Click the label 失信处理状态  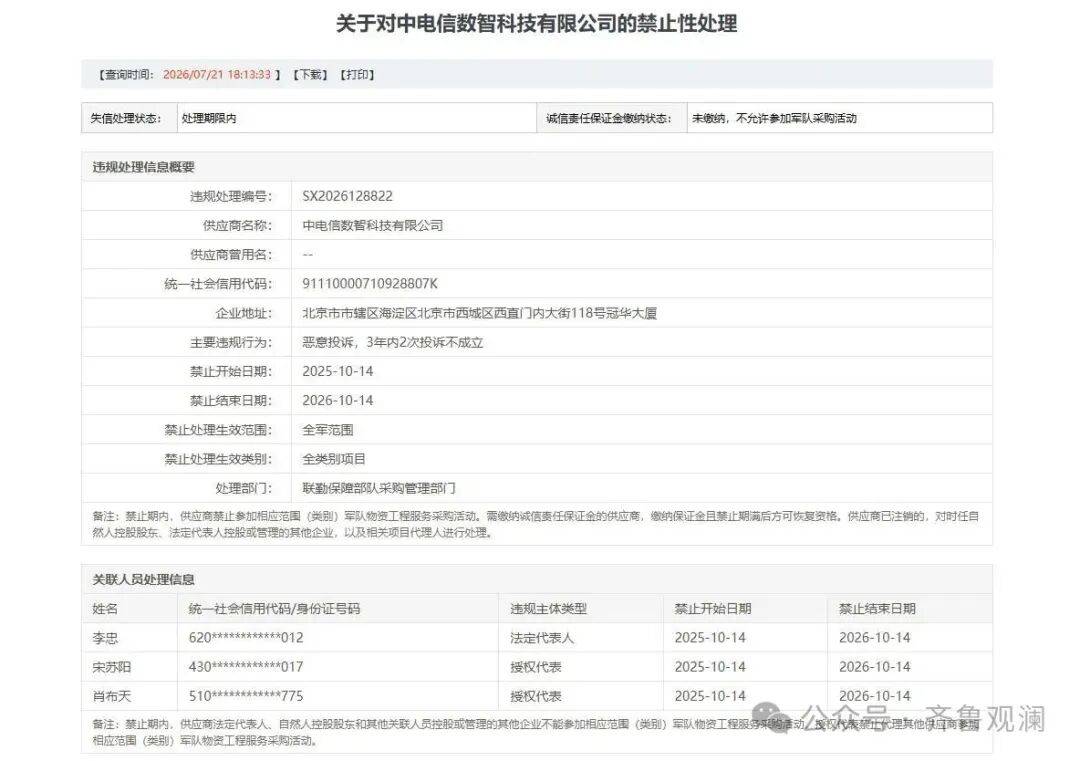tap(126, 118)
